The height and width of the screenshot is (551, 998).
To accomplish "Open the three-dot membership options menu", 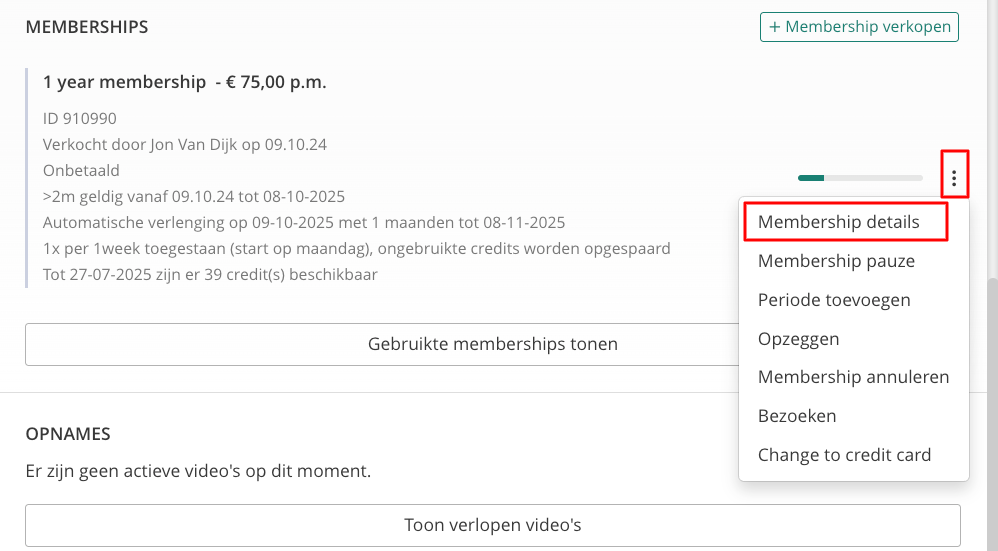I will coord(953,178).
